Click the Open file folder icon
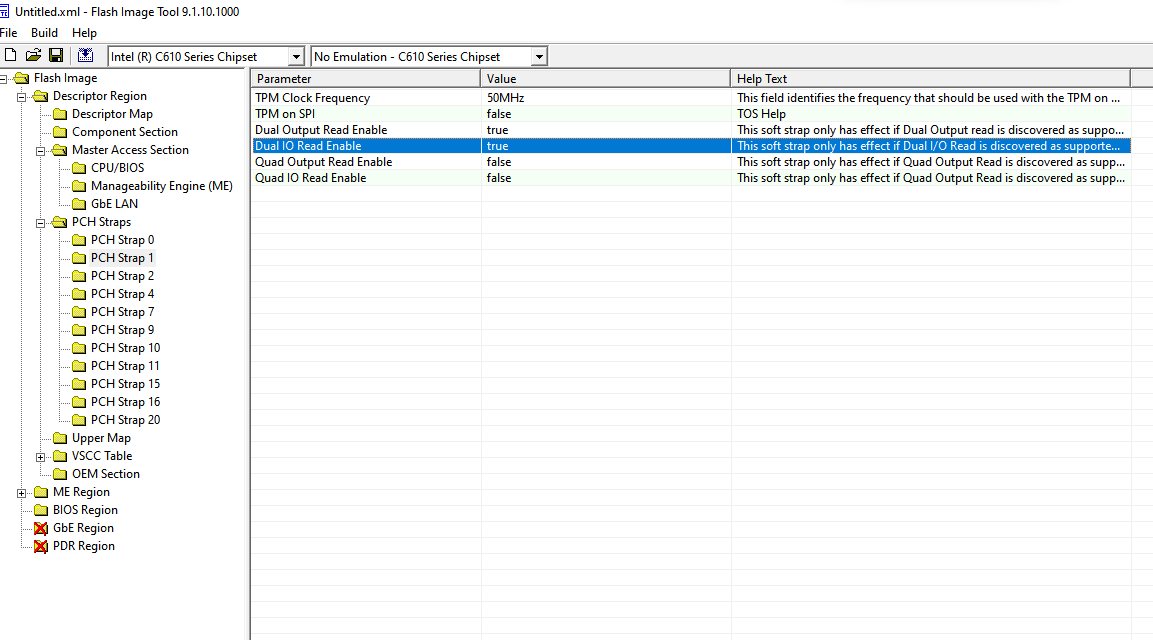This screenshot has width=1153, height=640. (33, 56)
